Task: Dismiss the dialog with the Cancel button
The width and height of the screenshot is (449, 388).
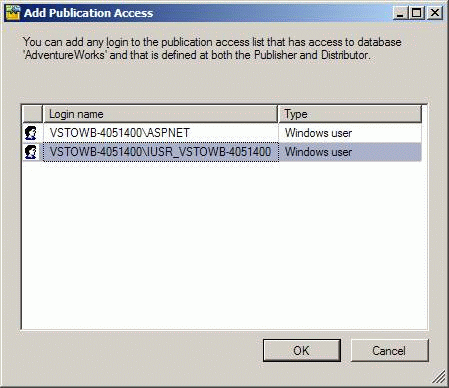Action: point(389,350)
